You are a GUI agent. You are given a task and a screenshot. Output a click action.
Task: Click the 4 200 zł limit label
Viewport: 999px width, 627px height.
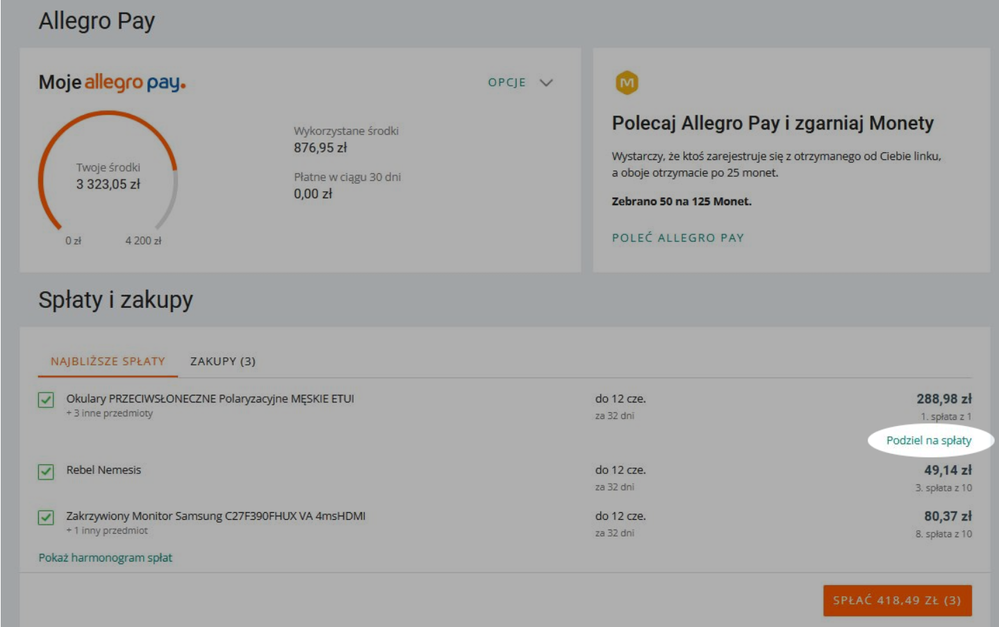click(143, 241)
